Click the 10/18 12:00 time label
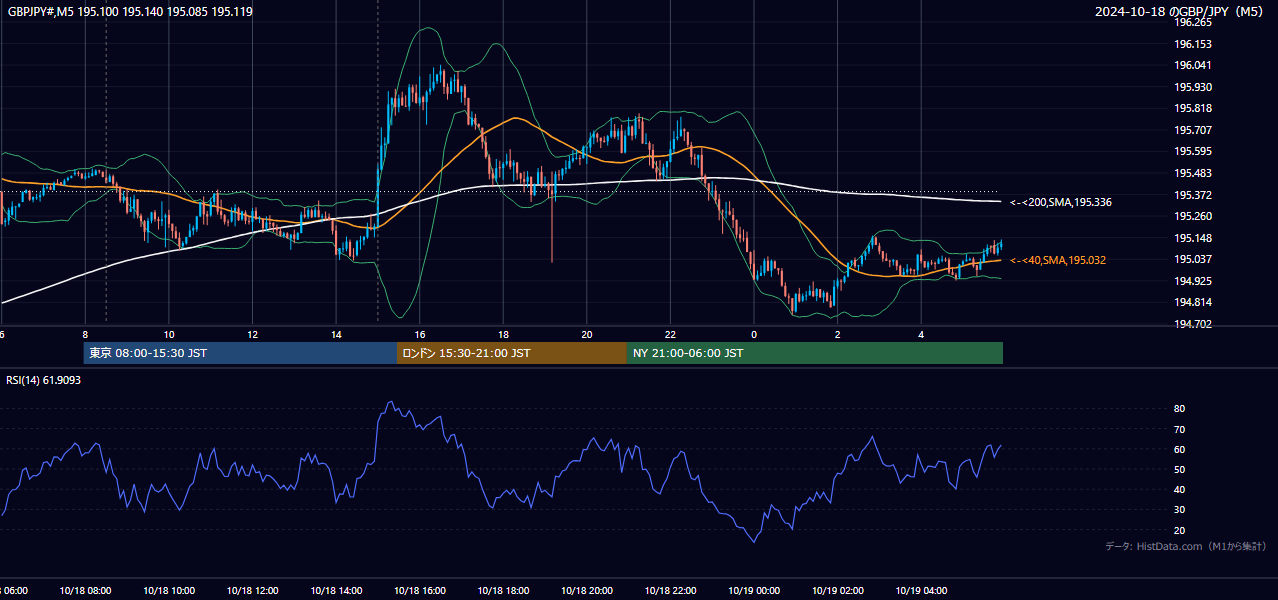Screen dimensions: 1278x600 [x=252, y=591]
